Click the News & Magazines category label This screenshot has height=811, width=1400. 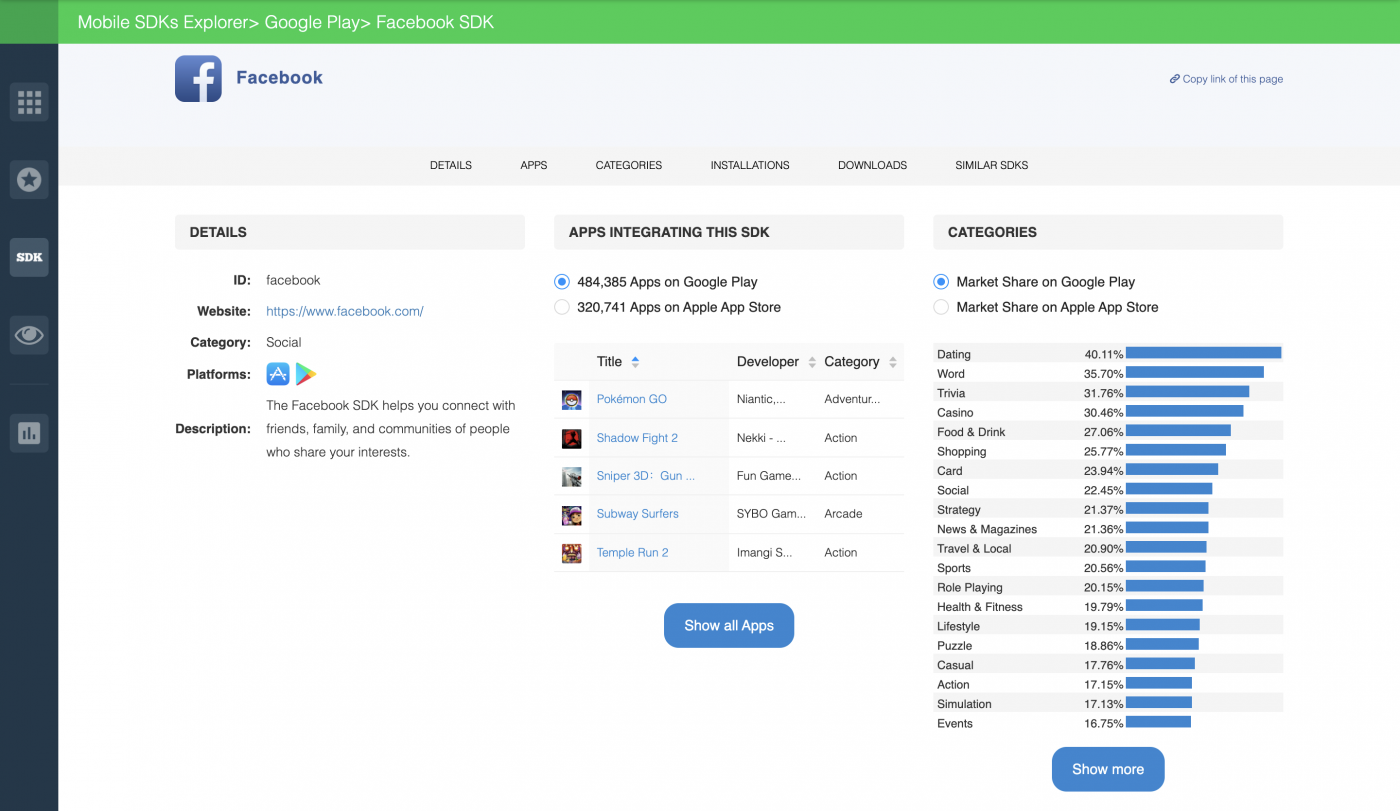(x=987, y=529)
